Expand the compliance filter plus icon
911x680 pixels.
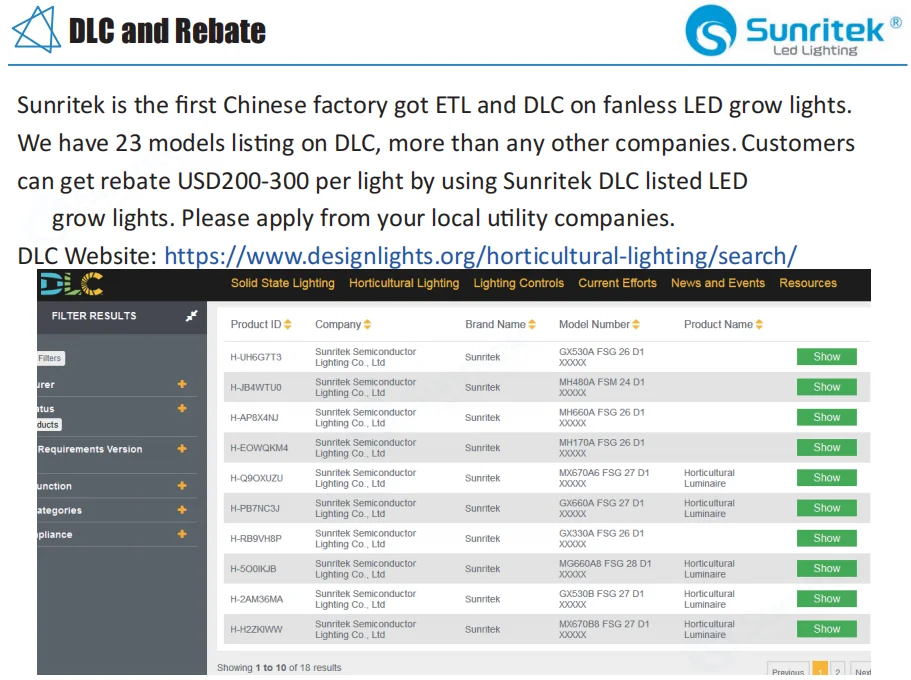(182, 534)
